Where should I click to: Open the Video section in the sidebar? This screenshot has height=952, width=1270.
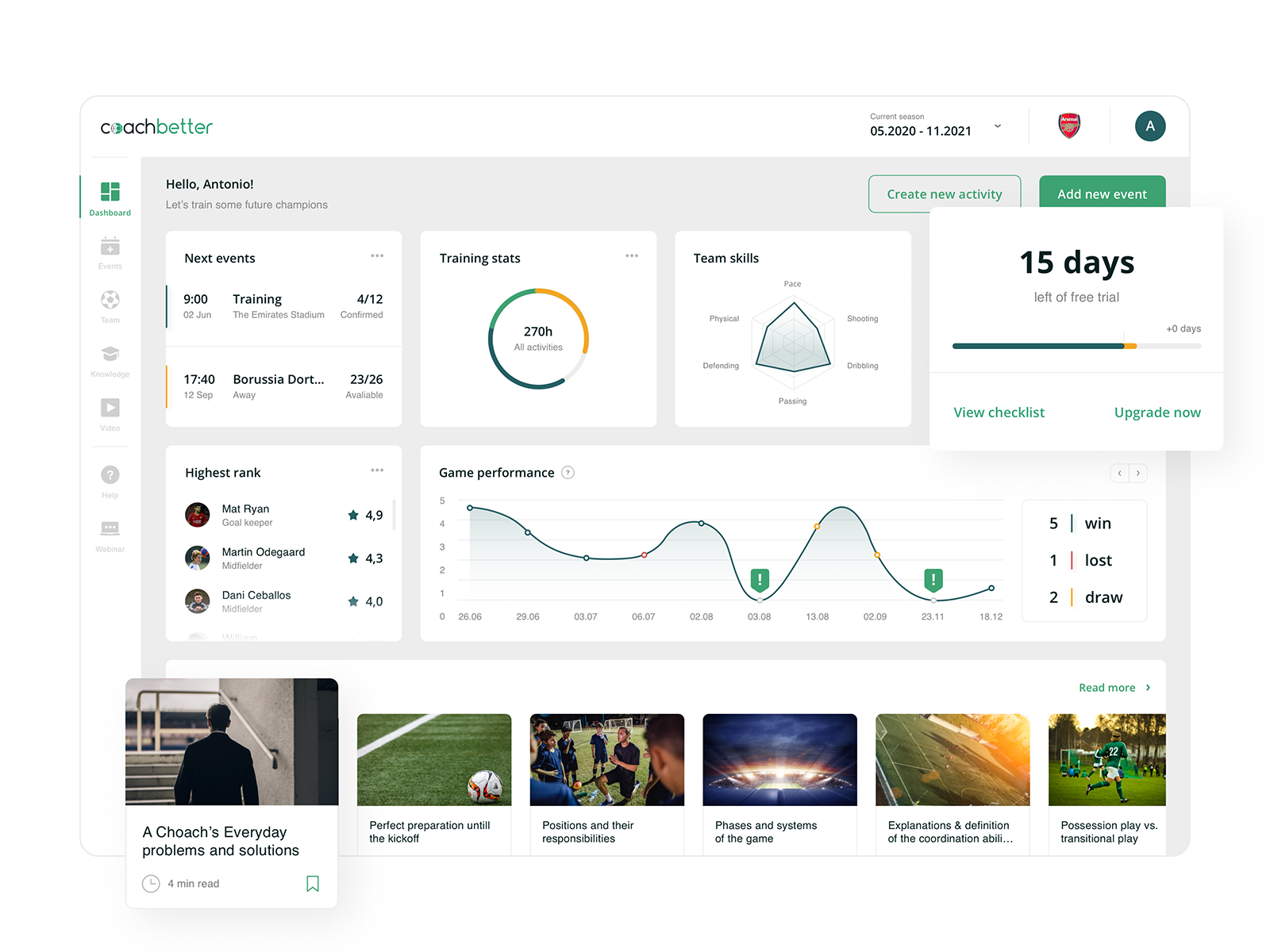click(x=110, y=415)
